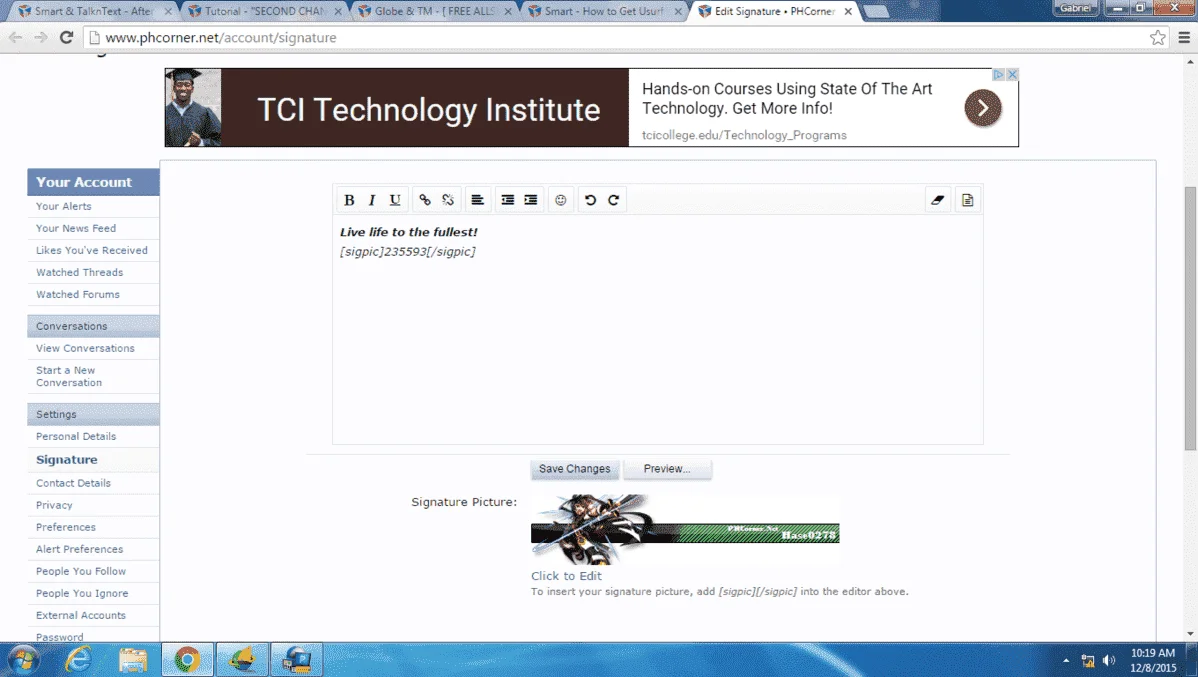
Task: Open the Windows Start menu
Action: pos(23,659)
